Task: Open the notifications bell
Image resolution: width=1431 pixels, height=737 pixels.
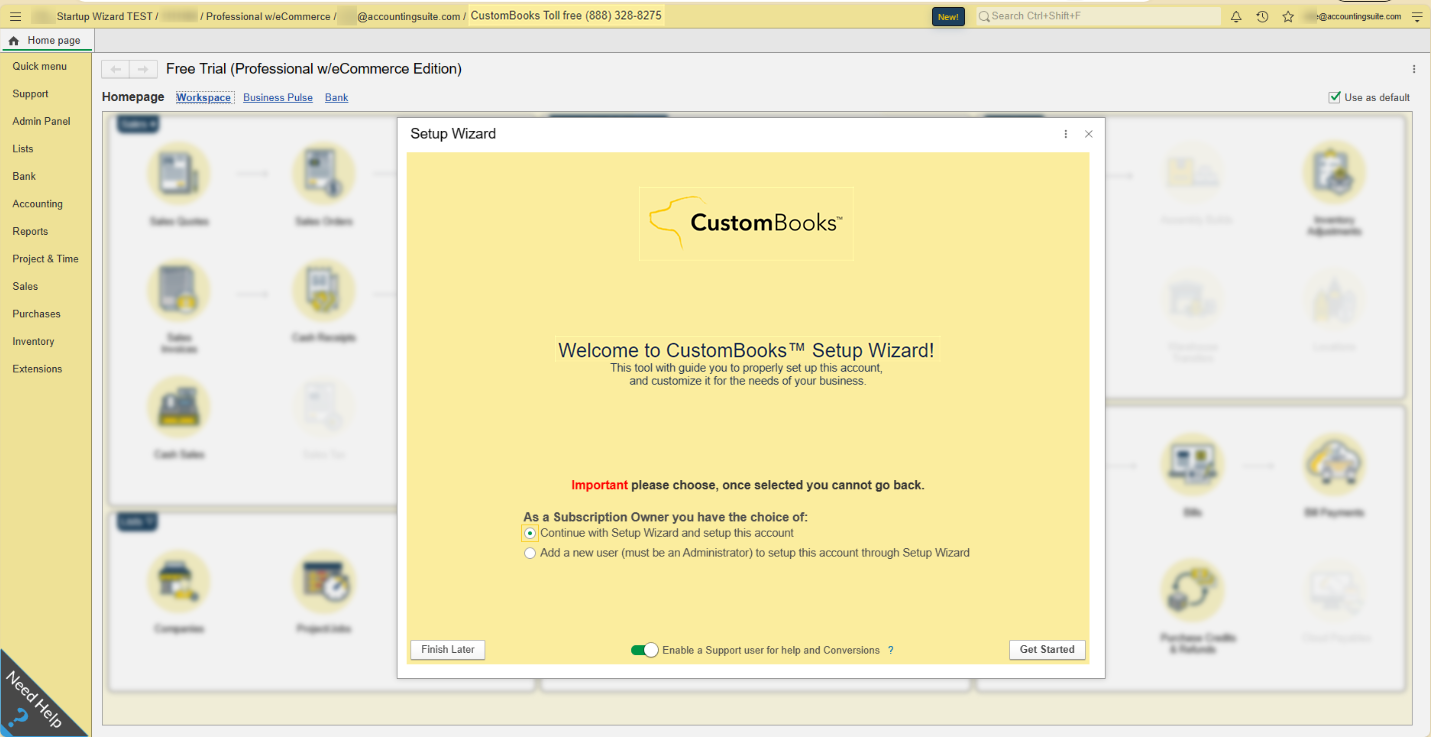Action: tap(1236, 16)
